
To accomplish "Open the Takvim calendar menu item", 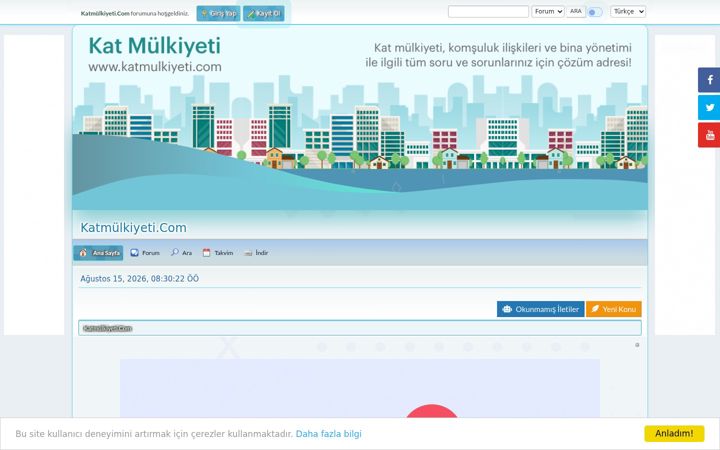I will pos(218,253).
